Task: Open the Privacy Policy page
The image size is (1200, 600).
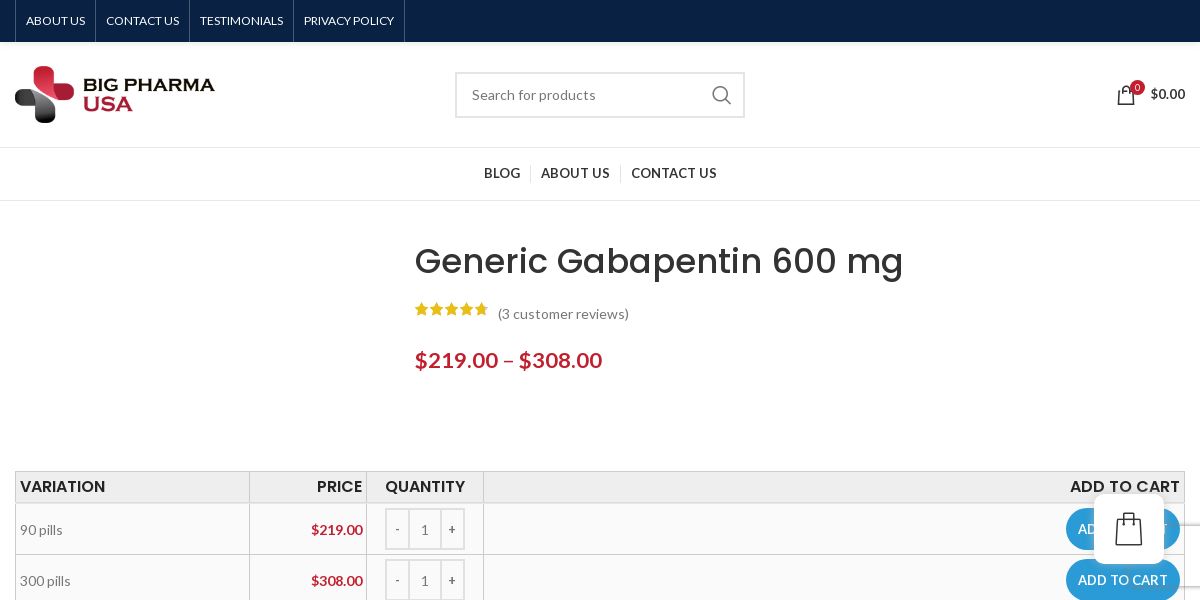Action: [x=349, y=21]
